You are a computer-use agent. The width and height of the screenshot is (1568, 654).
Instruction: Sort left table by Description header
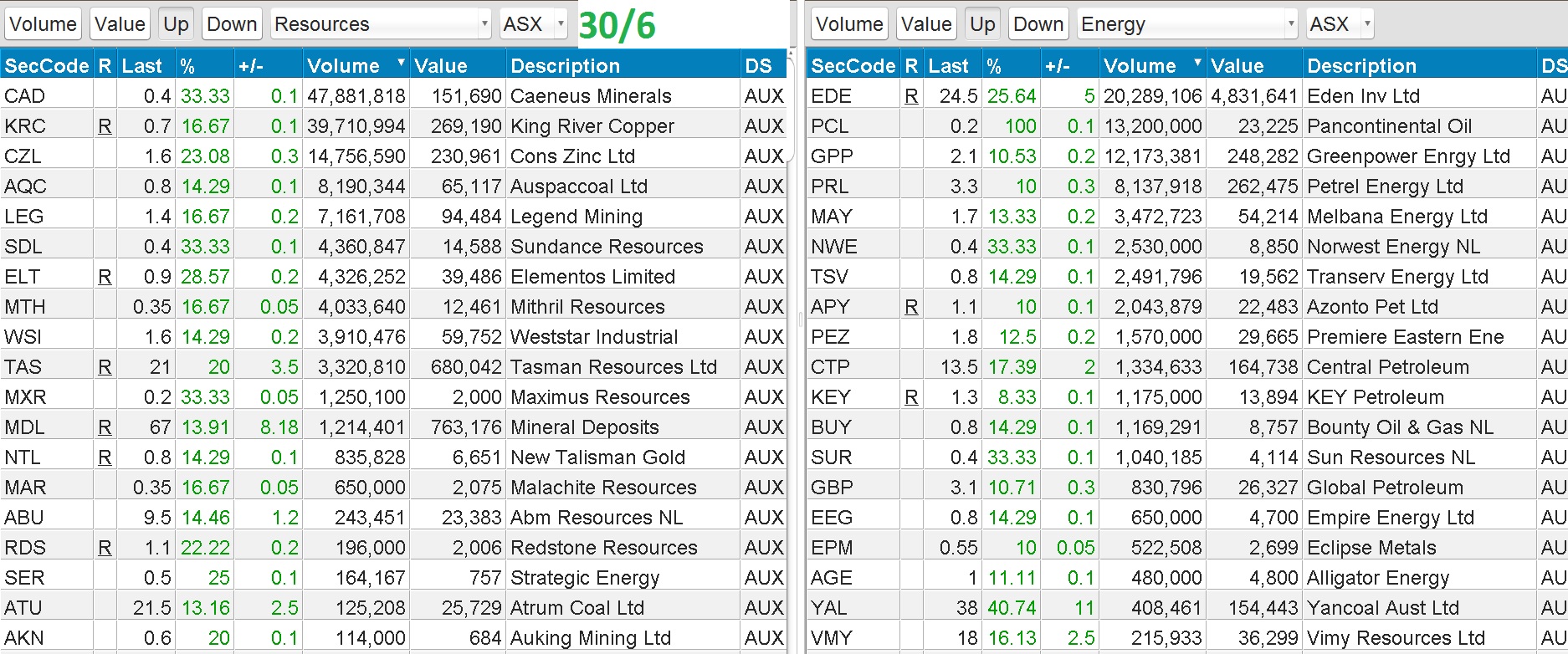click(x=623, y=65)
